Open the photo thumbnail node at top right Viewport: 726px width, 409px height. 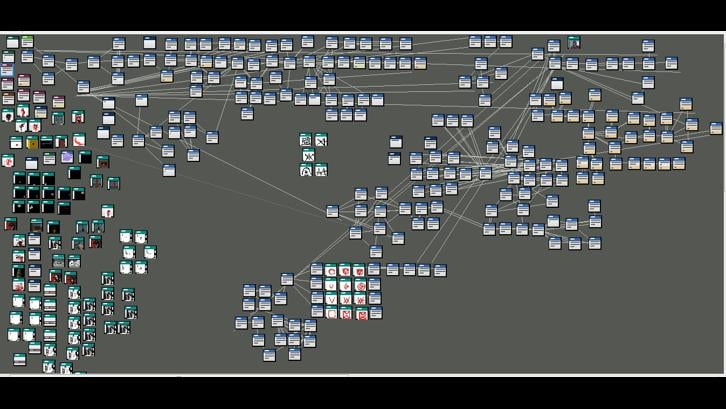tap(574, 43)
